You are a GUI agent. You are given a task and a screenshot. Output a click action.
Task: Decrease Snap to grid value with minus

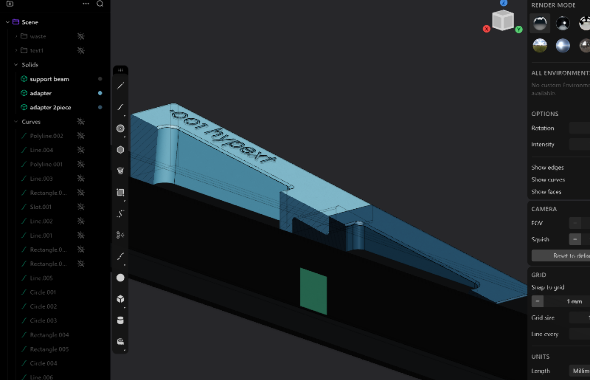[x=537, y=301]
